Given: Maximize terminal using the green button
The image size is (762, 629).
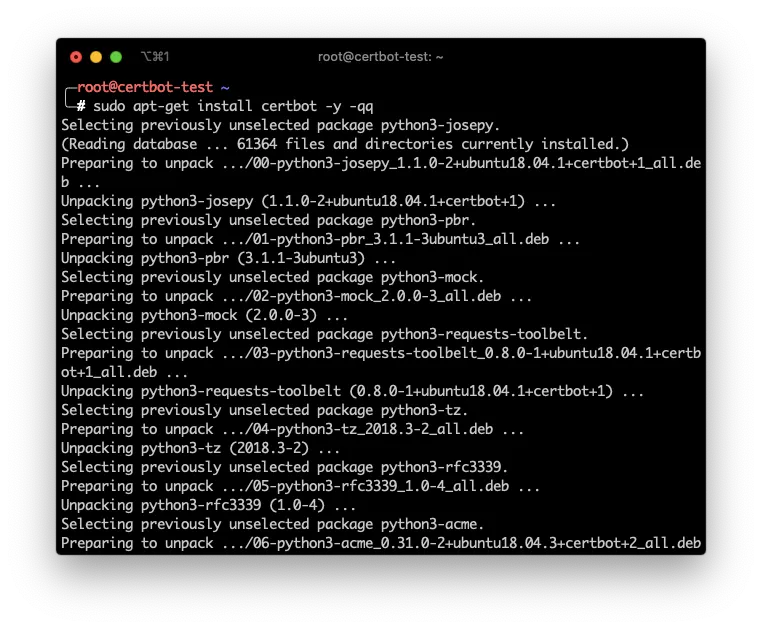Looking at the screenshot, I should (x=116, y=57).
